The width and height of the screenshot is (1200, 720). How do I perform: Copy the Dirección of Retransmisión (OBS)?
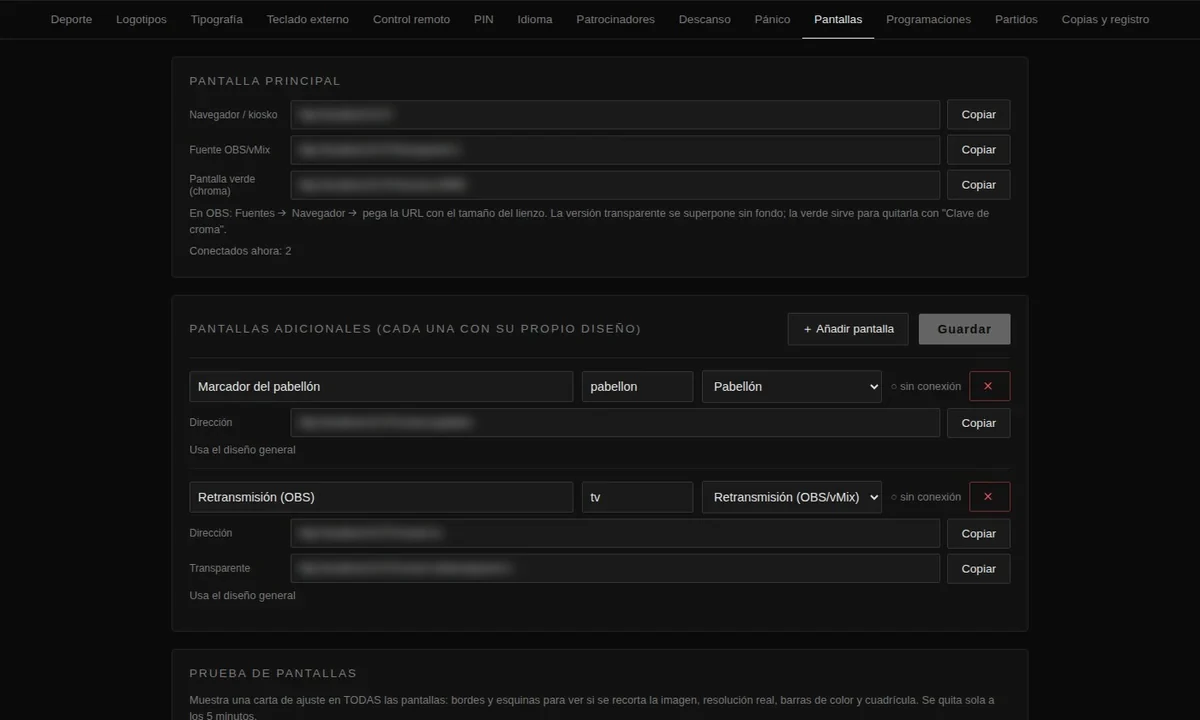978,533
